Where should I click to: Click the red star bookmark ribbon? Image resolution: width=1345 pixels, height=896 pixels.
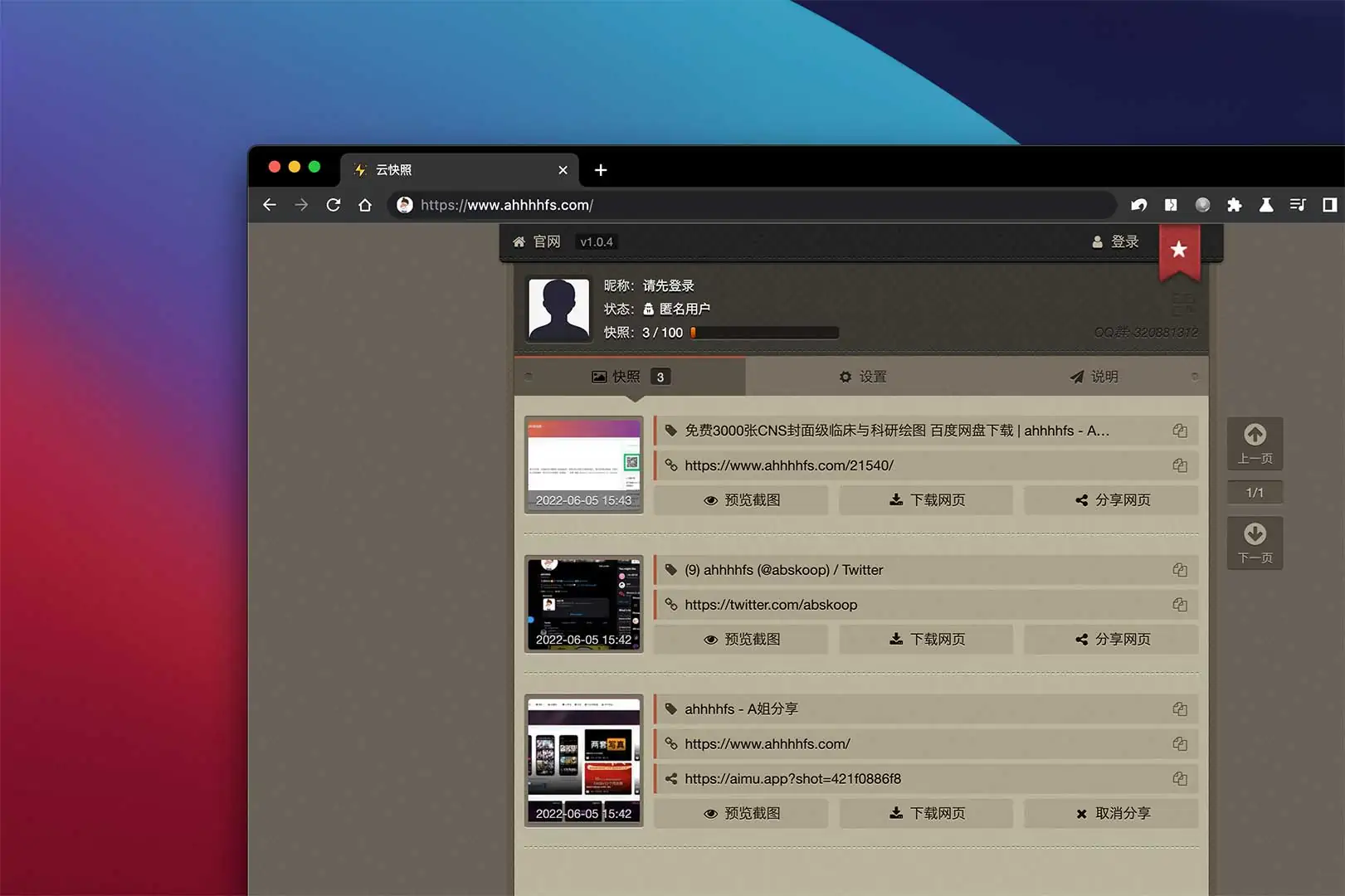[1178, 251]
